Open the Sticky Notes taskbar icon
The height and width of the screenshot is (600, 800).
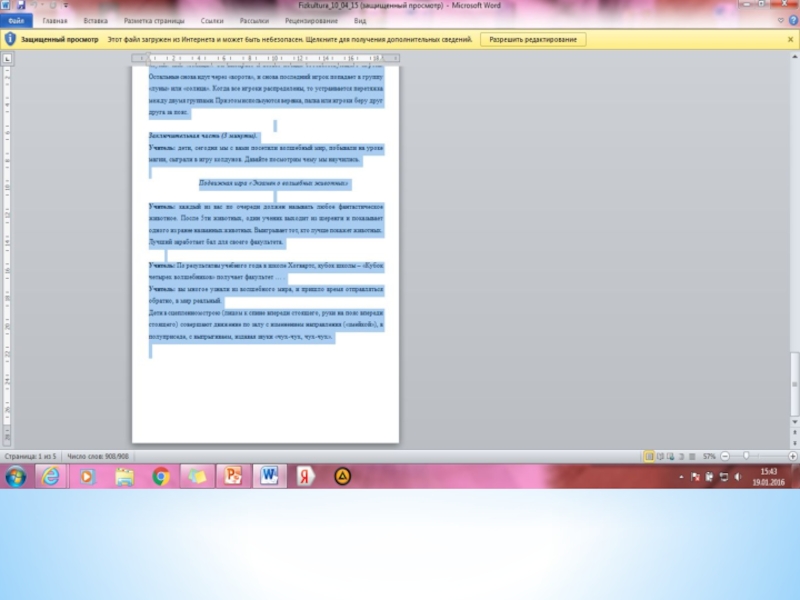[197, 477]
